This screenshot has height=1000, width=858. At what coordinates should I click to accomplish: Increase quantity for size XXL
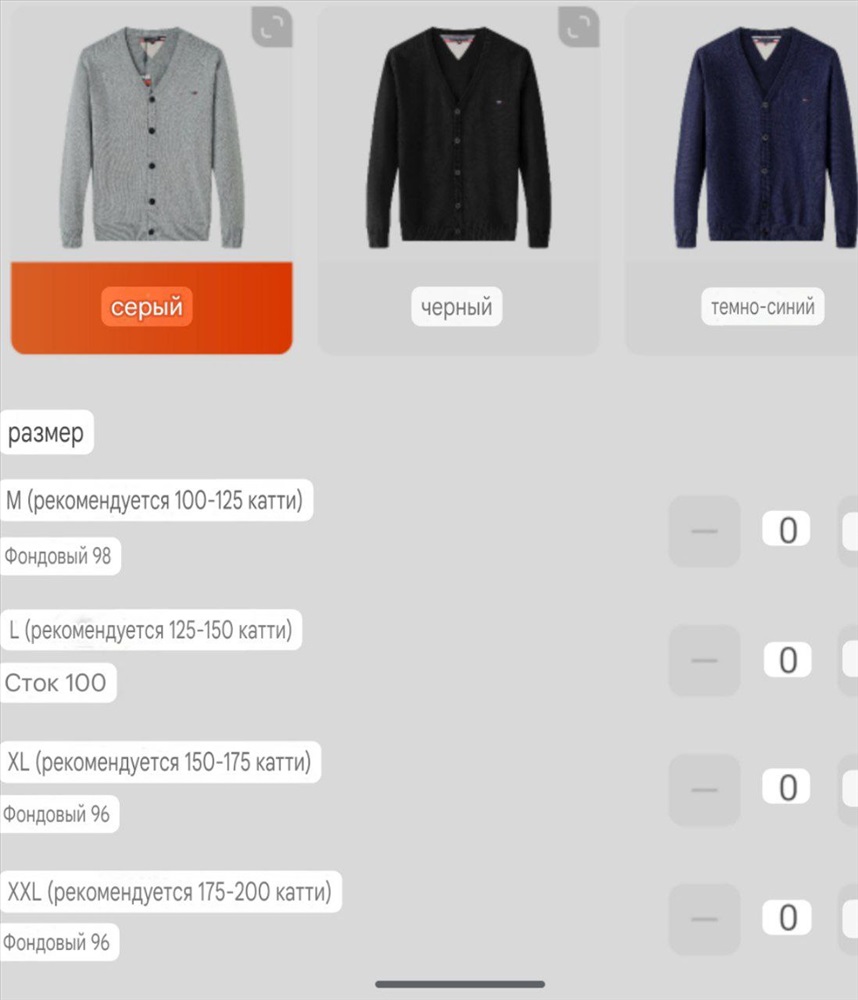pyautogui.click(x=848, y=919)
